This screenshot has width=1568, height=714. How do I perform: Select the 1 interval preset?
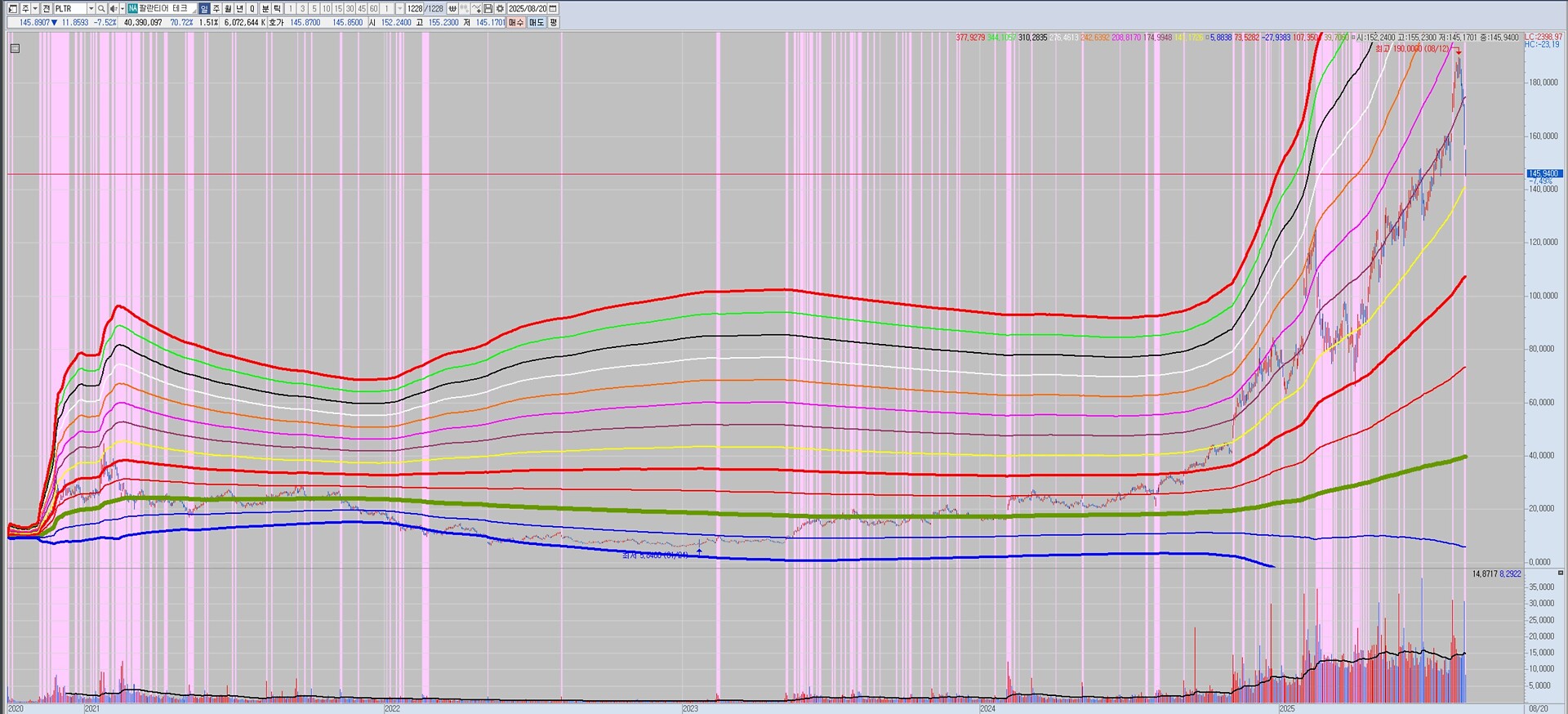[x=290, y=8]
